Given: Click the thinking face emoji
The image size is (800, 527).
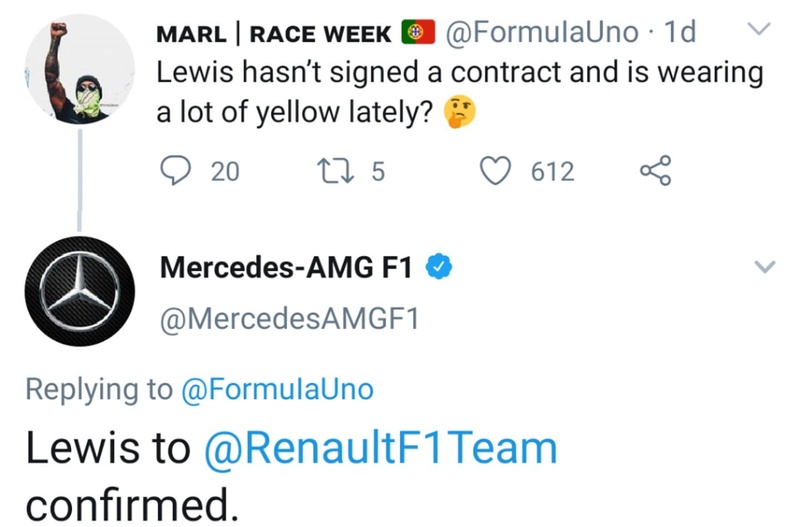Looking at the screenshot, I should [460, 113].
